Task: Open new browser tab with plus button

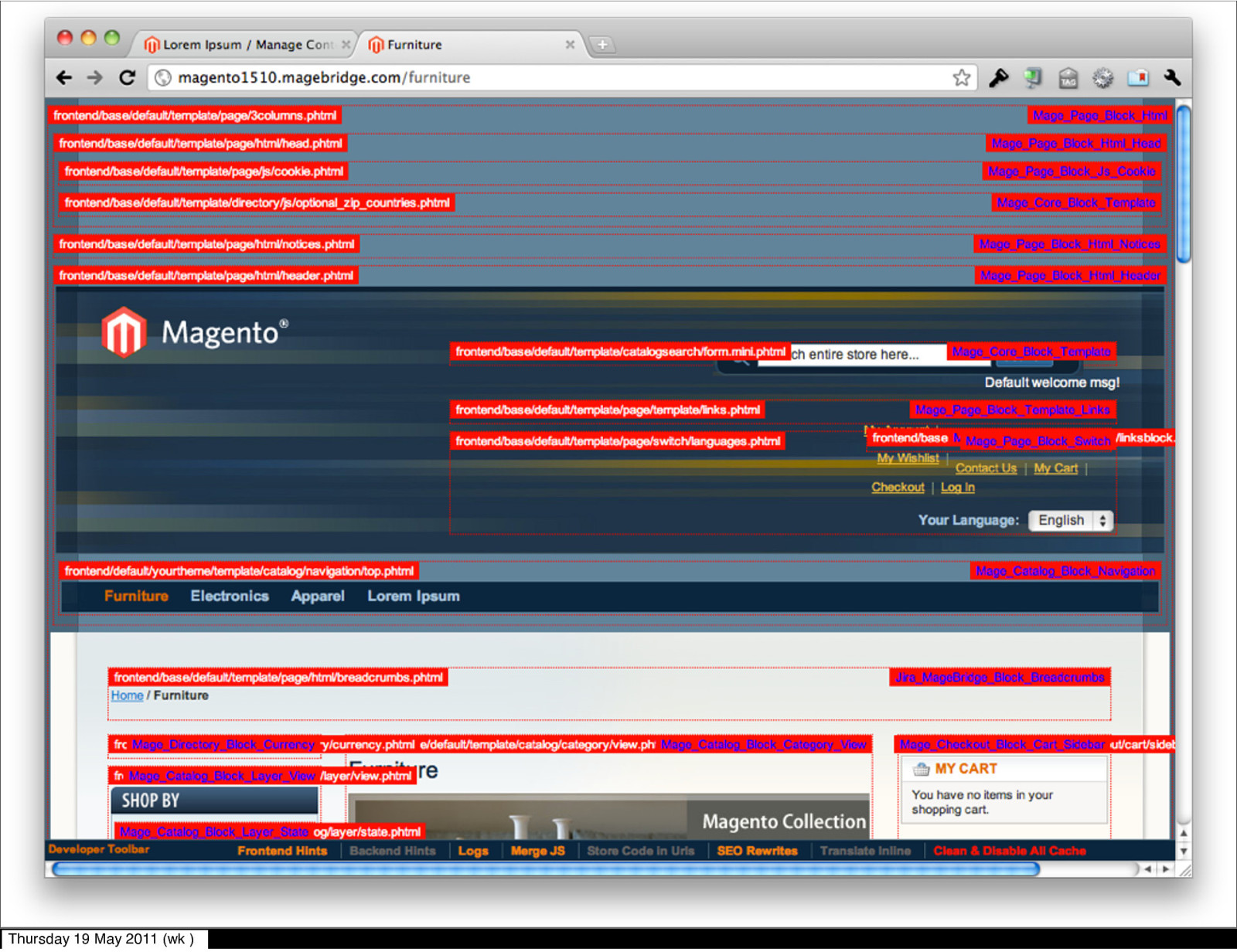Action: pyautogui.click(x=602, y=45)
